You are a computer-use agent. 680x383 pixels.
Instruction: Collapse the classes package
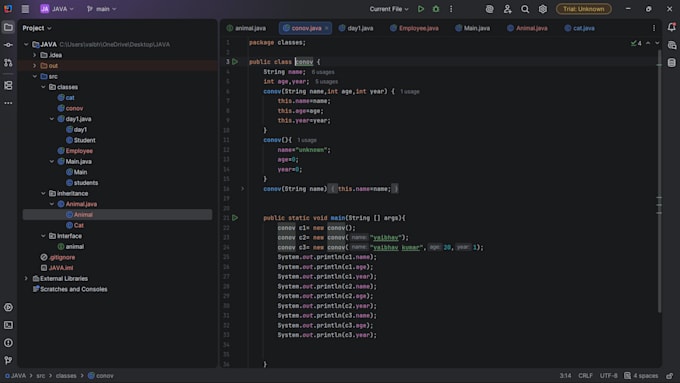coord(43,87)
